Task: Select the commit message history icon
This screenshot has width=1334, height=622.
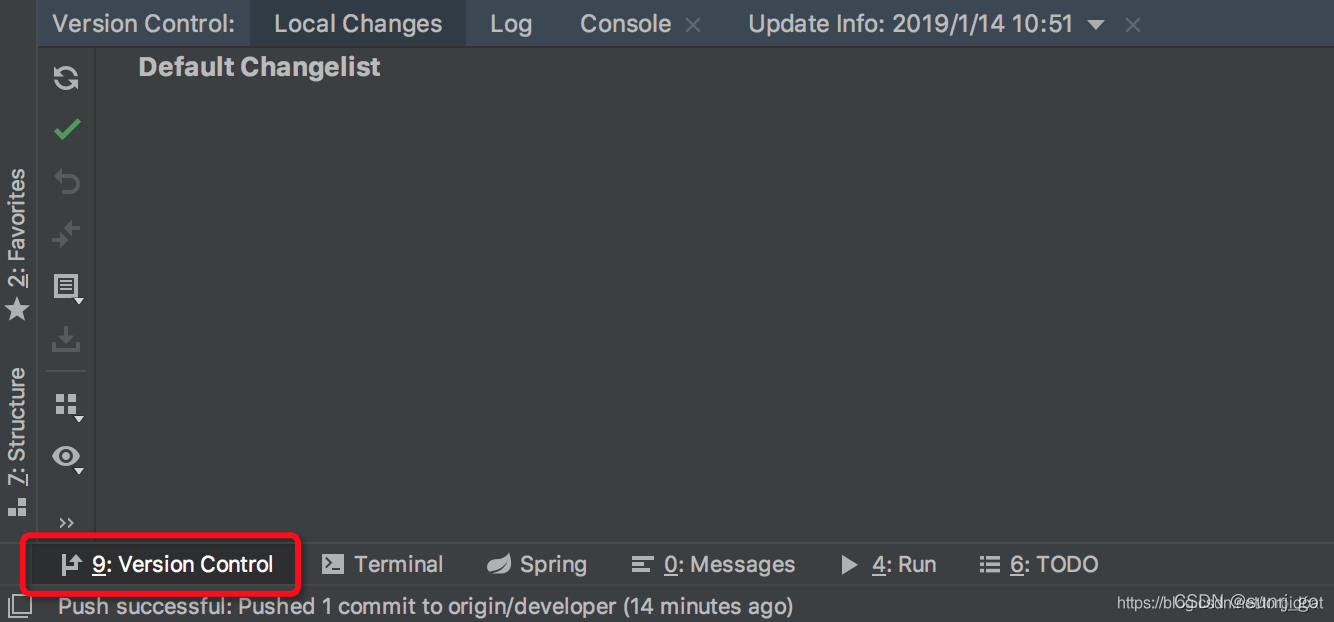Action: [66, 287]
